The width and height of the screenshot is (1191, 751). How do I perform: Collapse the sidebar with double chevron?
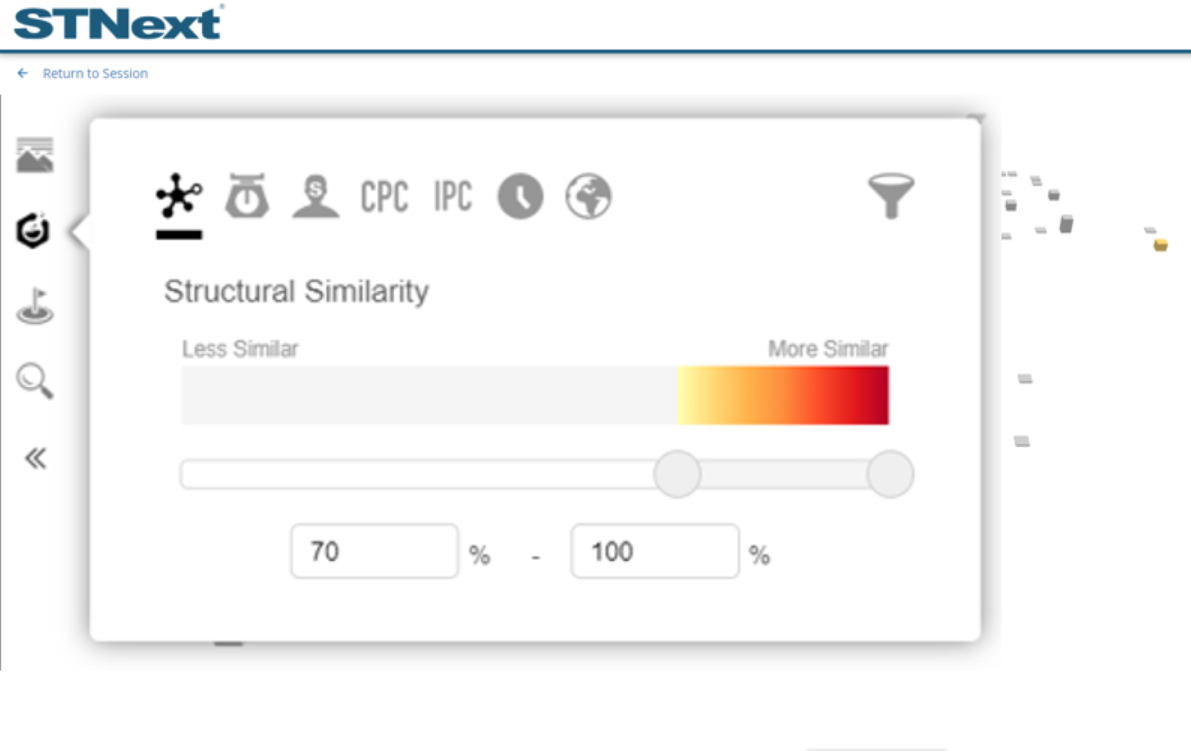coord(35,459)
